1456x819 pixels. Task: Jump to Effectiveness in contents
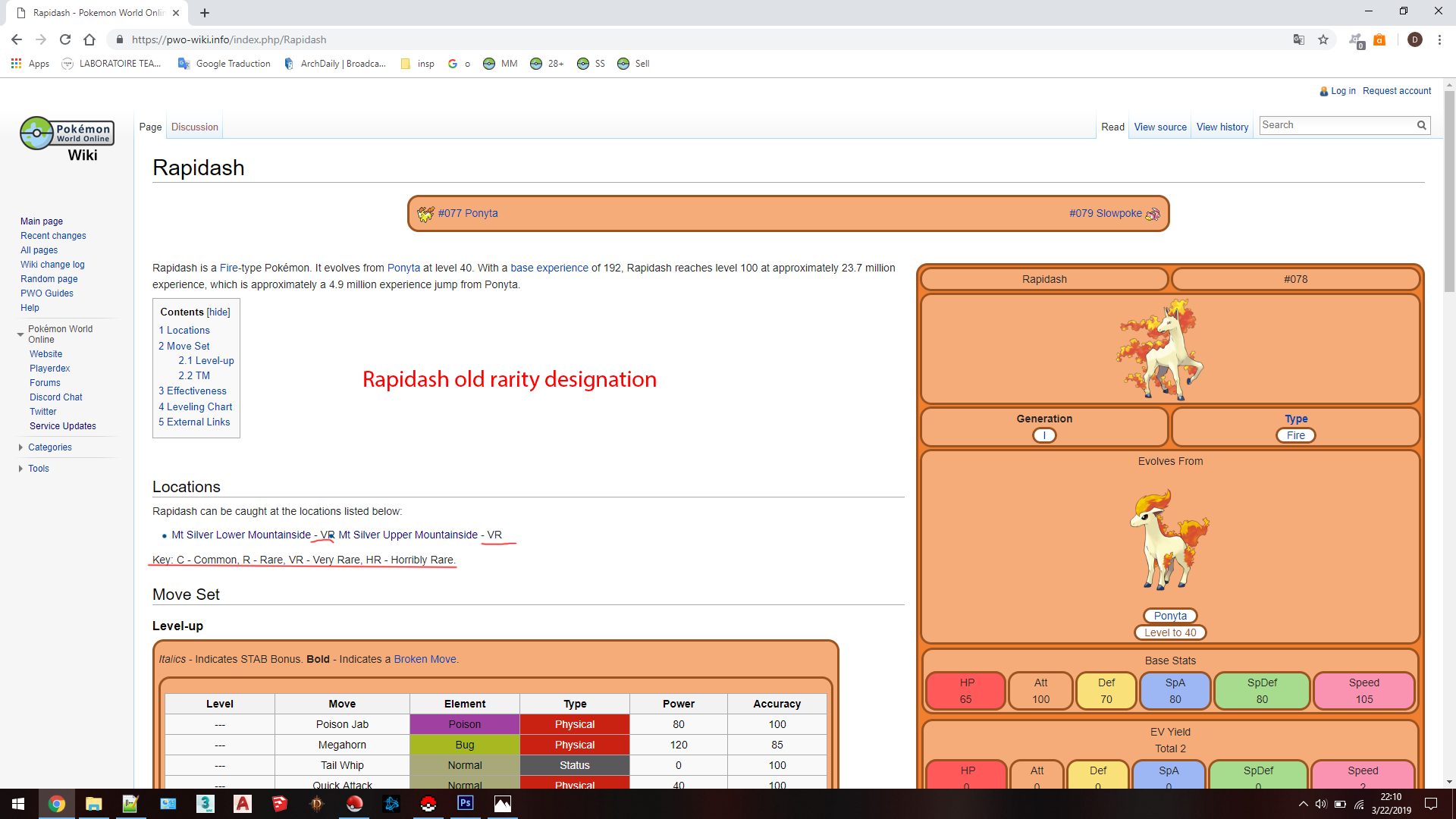pos(192,391)
